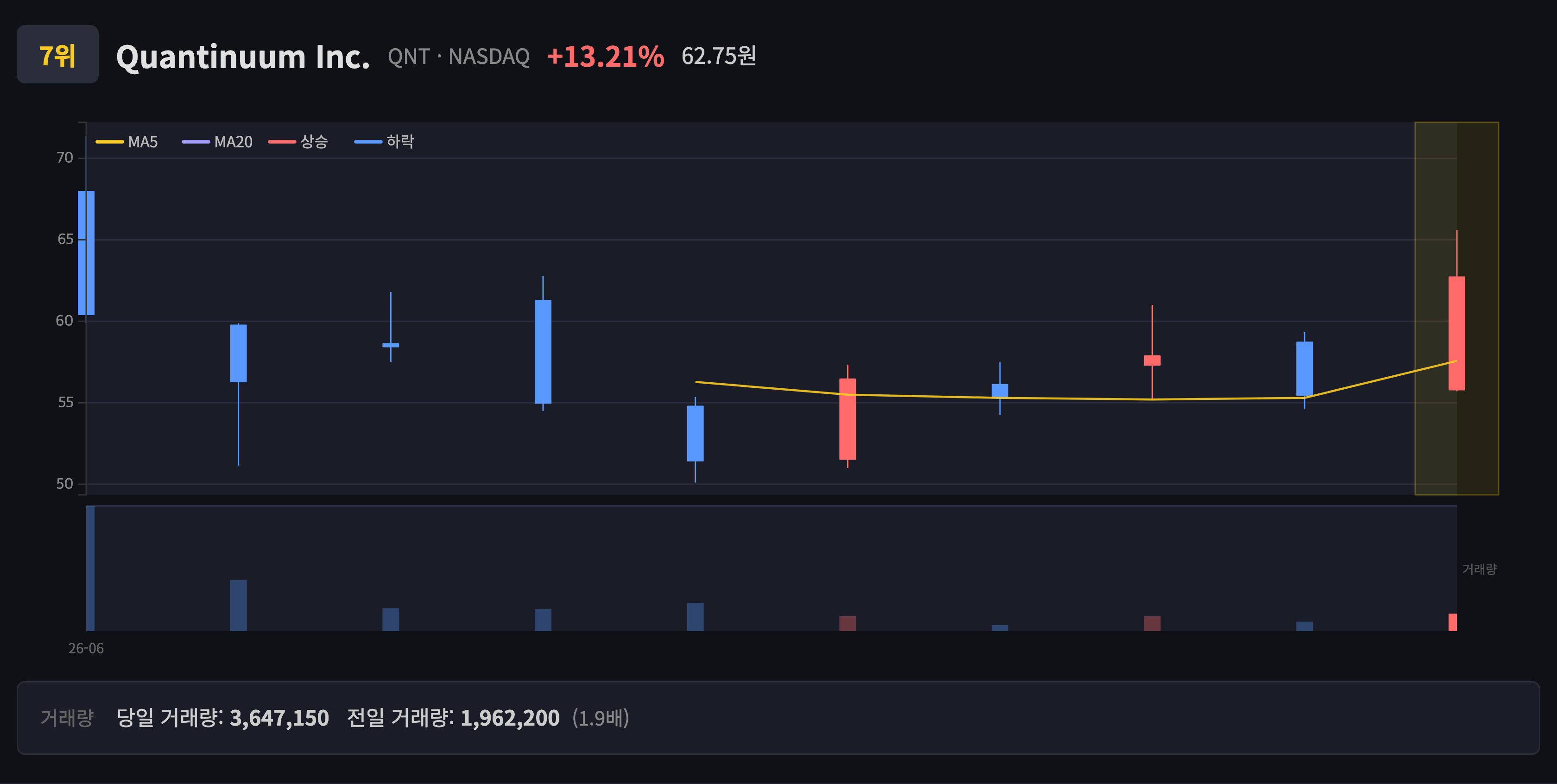This screenshot has width=1557, height=784.
Task: Click the lowest blue candle near 50
Action: click(x=695, y=433)
